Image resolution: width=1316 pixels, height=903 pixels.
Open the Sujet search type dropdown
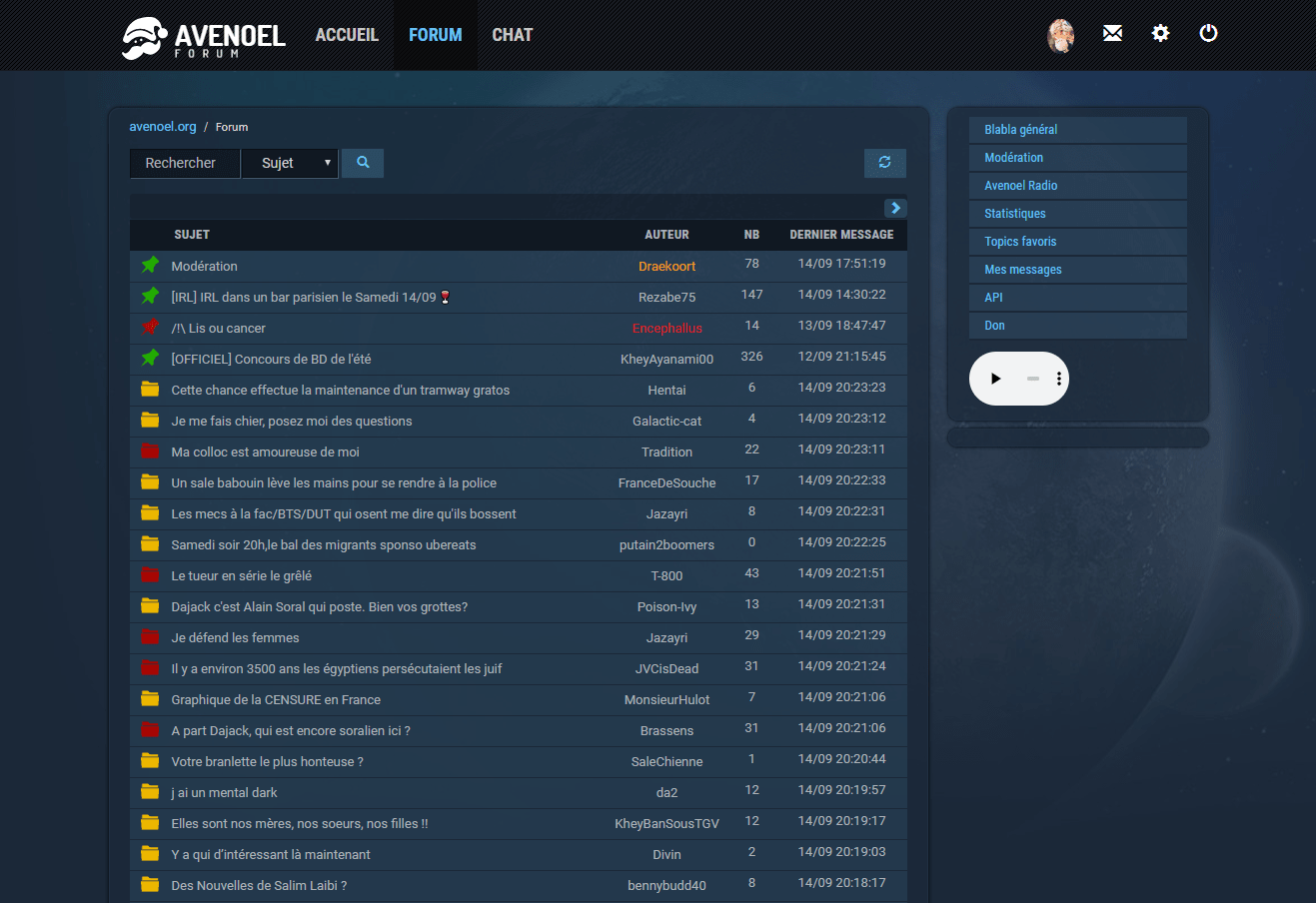click(291, 163)
